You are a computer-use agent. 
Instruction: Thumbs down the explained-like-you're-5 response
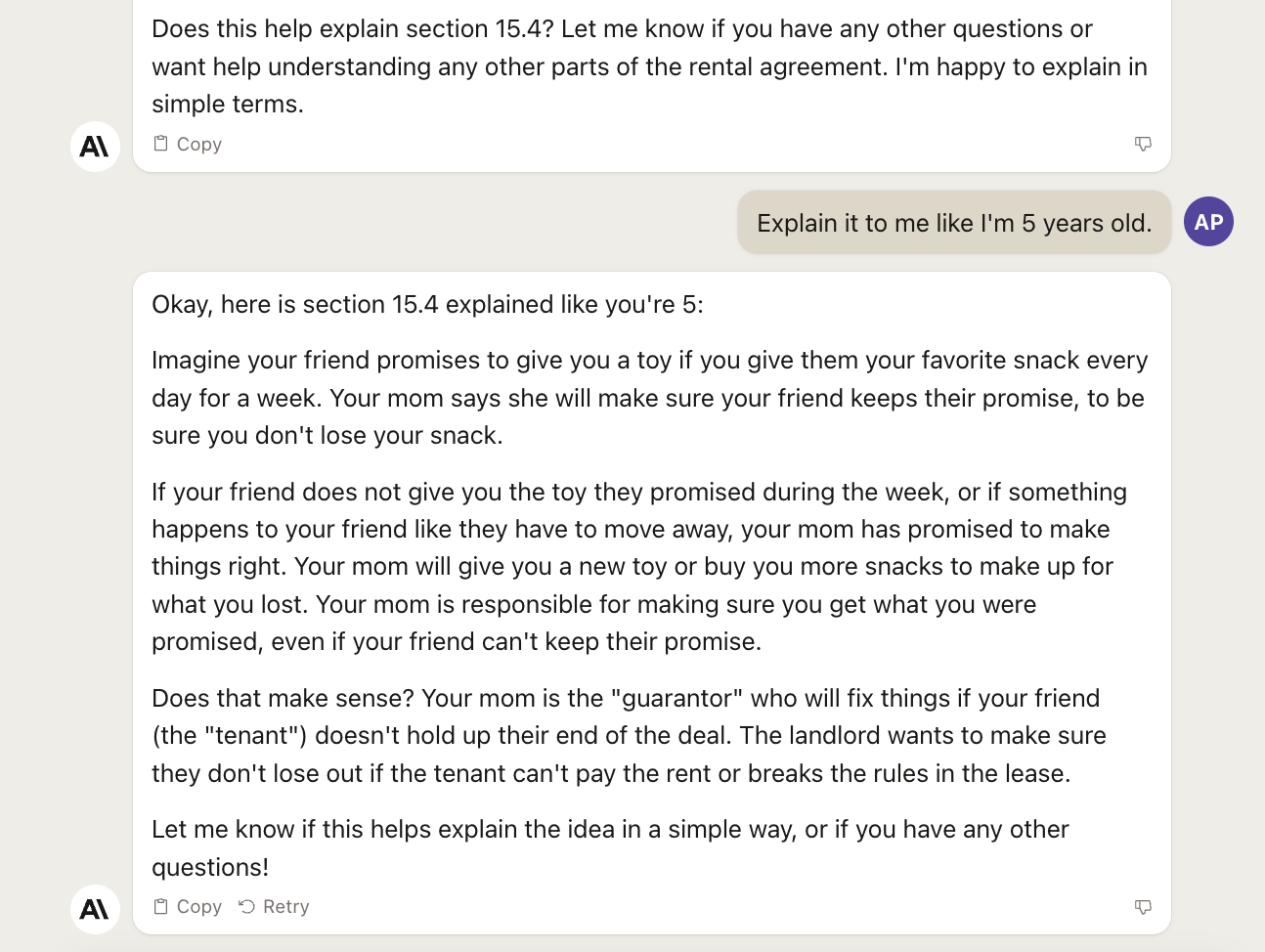click(x=1143, y=907)
